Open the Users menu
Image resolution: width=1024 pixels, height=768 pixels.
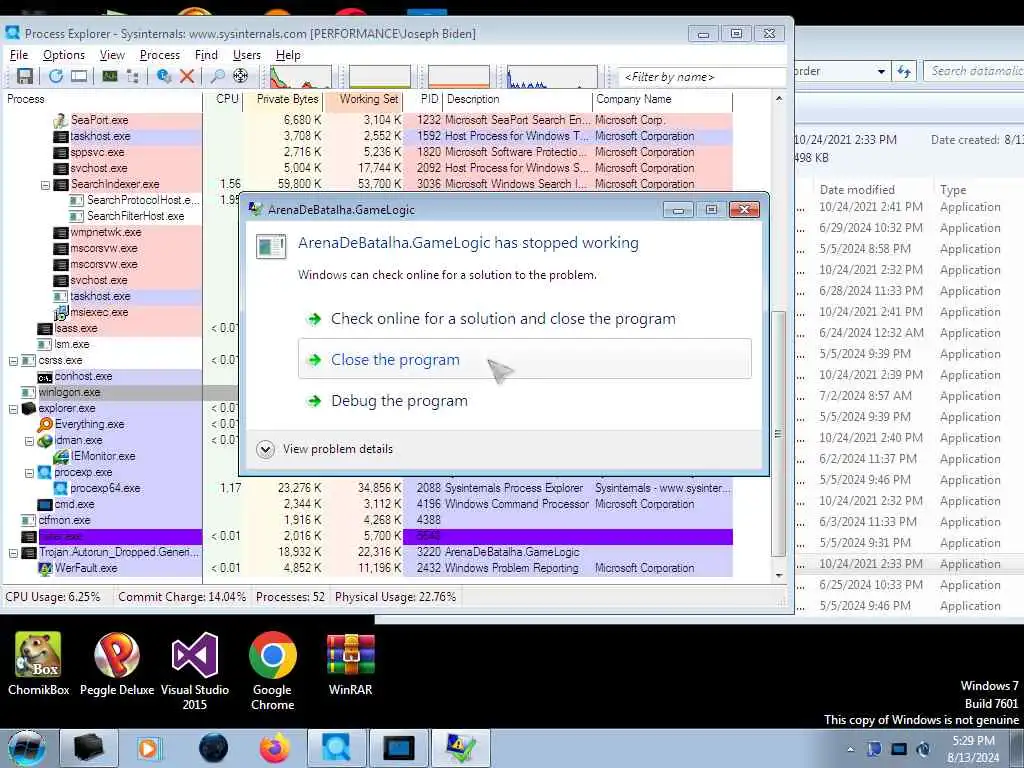[x=247, y=55]
